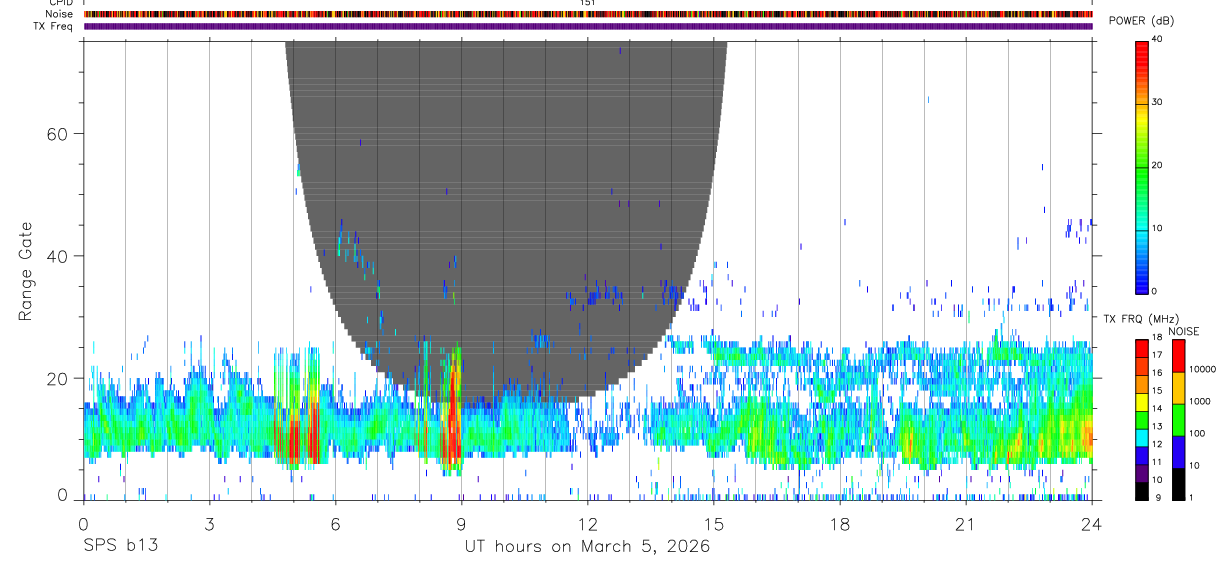Viewport: 1228px width, 567px height.
Task: Pick the black NOISE swatch between 1 and 10
Action: [1177, 484]
